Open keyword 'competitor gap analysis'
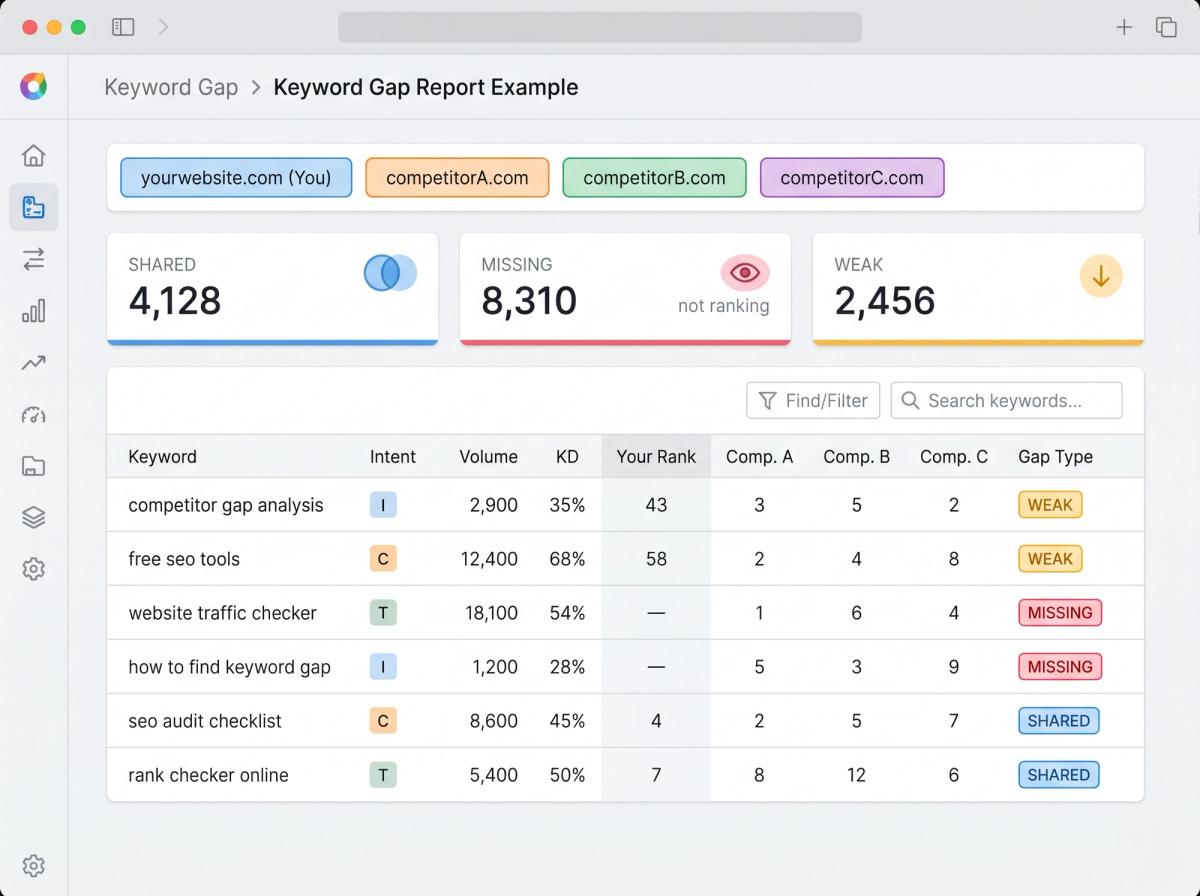 click(x=226, y=505)
